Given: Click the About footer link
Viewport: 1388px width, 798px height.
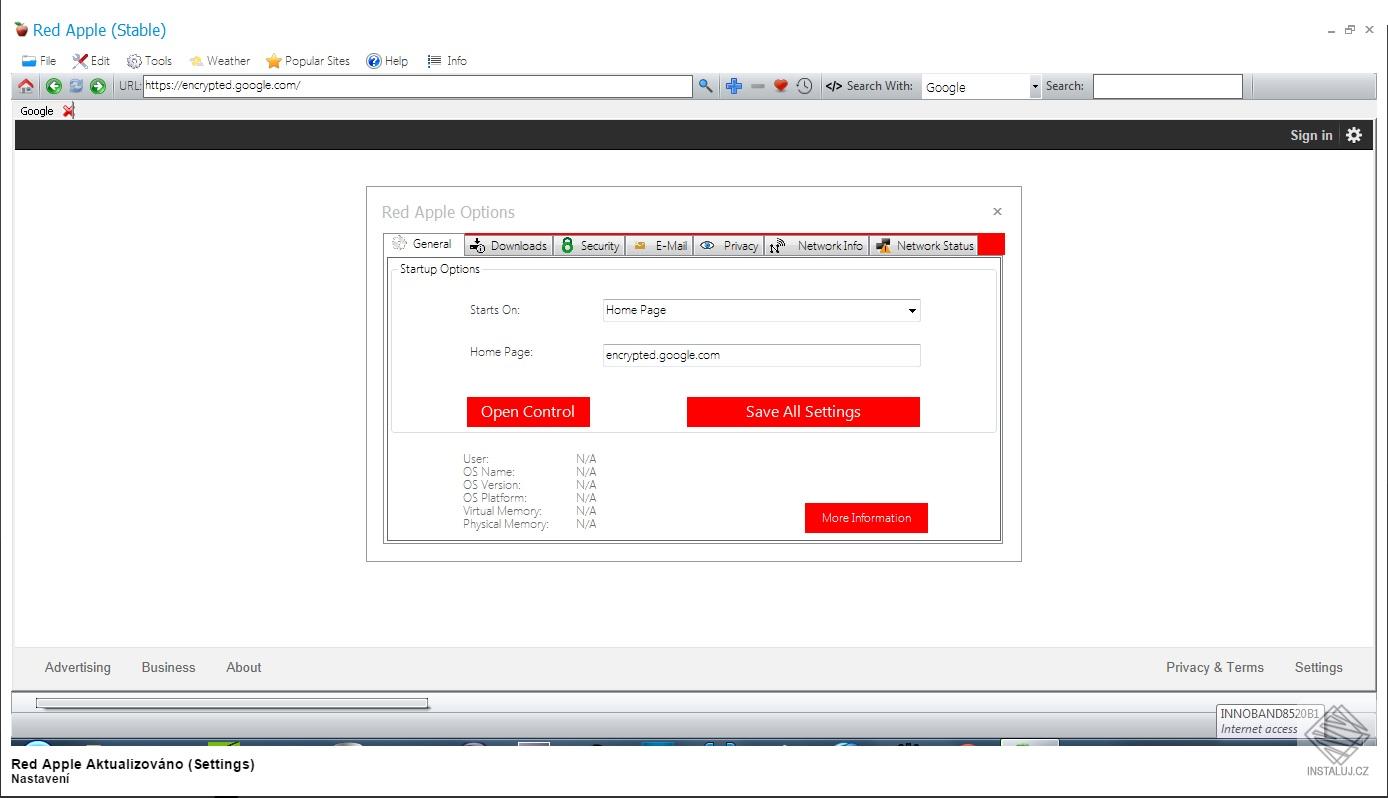Looking at the screenshot, I should pos(244,668).
